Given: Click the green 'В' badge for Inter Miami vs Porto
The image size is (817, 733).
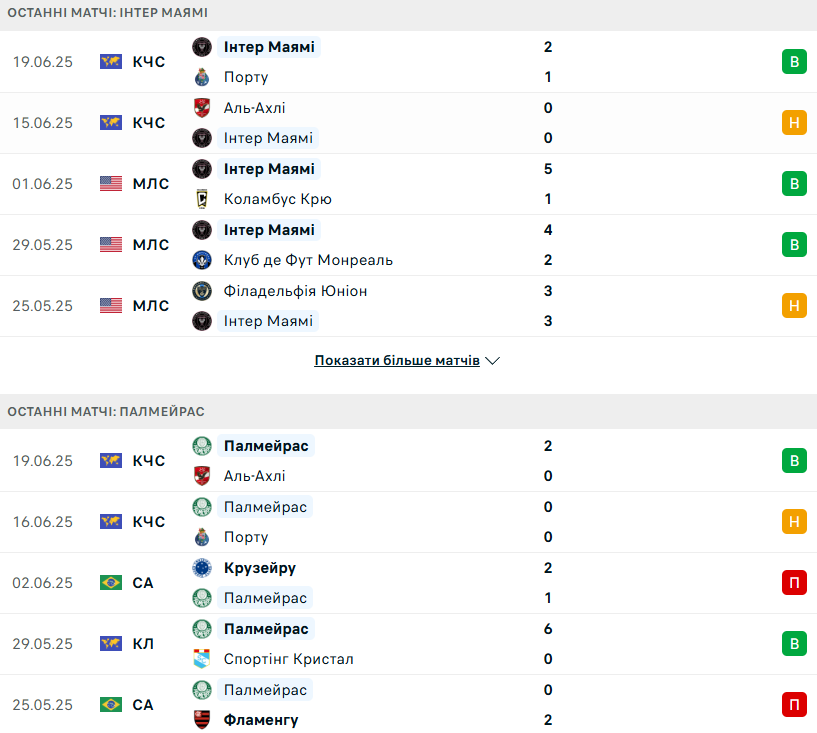Looking at the screenshot, I should click(794, 62).
